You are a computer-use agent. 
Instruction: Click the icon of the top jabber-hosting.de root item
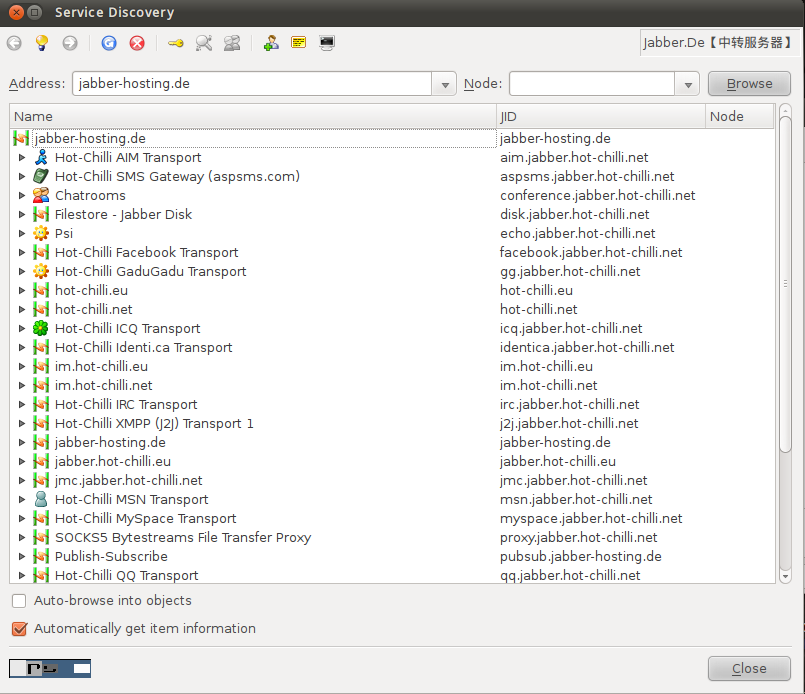point(21,138)
